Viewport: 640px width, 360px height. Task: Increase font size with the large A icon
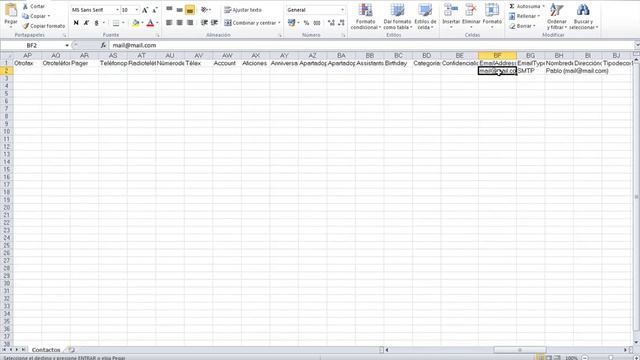[x=145, y=10]
